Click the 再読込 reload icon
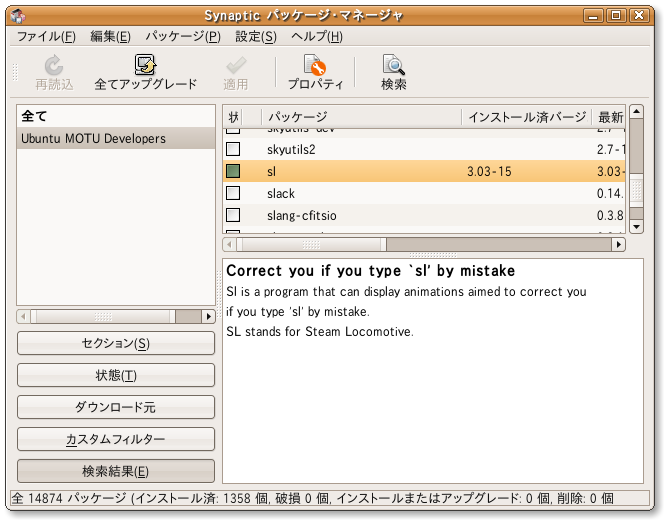664x520 pixels. point(54,65)
